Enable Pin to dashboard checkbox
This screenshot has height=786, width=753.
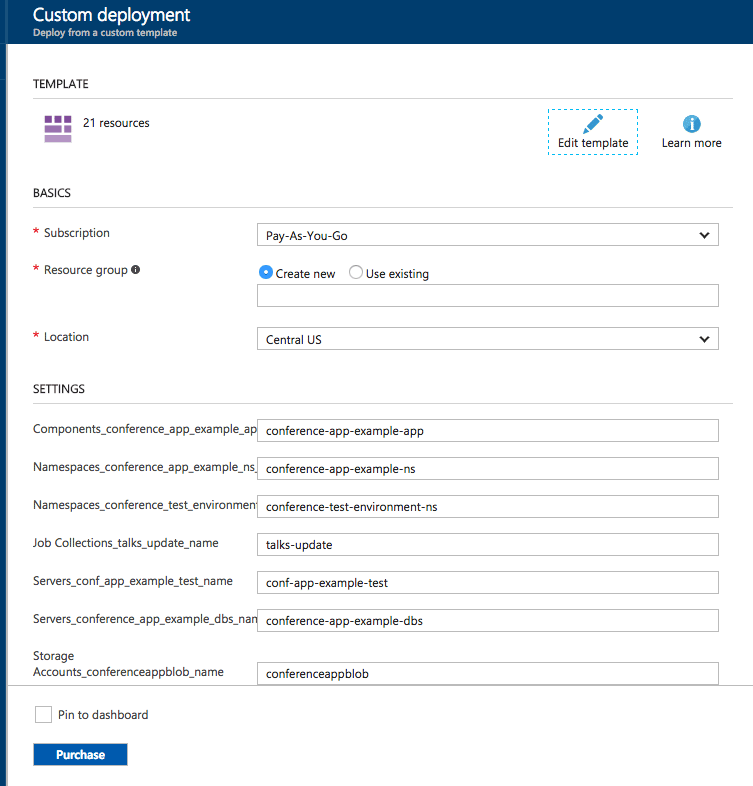pyautogui.click(x=43, y=715)
